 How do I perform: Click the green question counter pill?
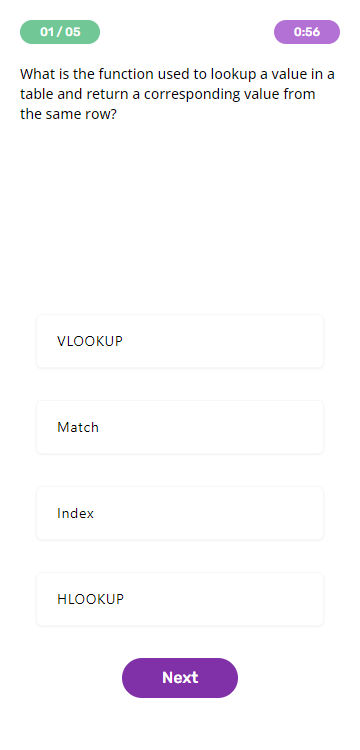[60, 32]
